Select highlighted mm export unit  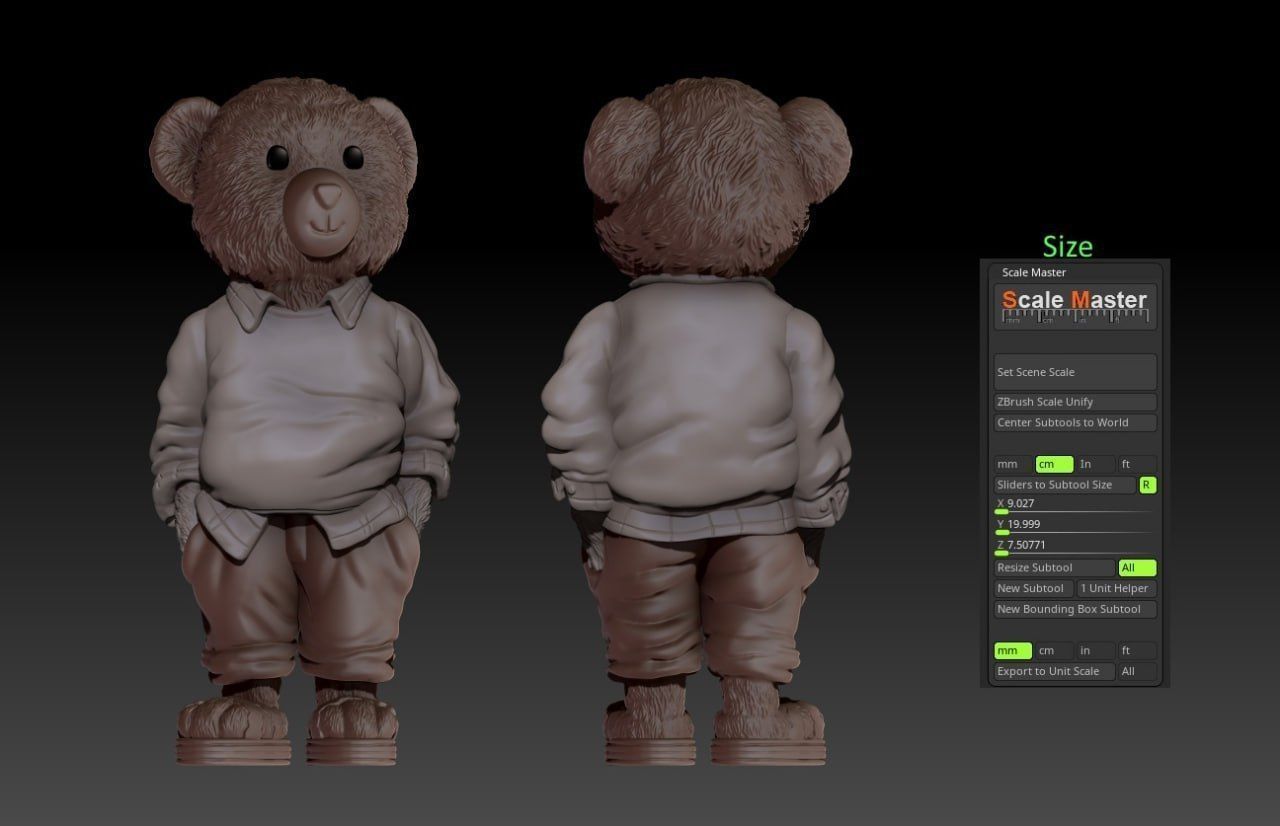1013,651
